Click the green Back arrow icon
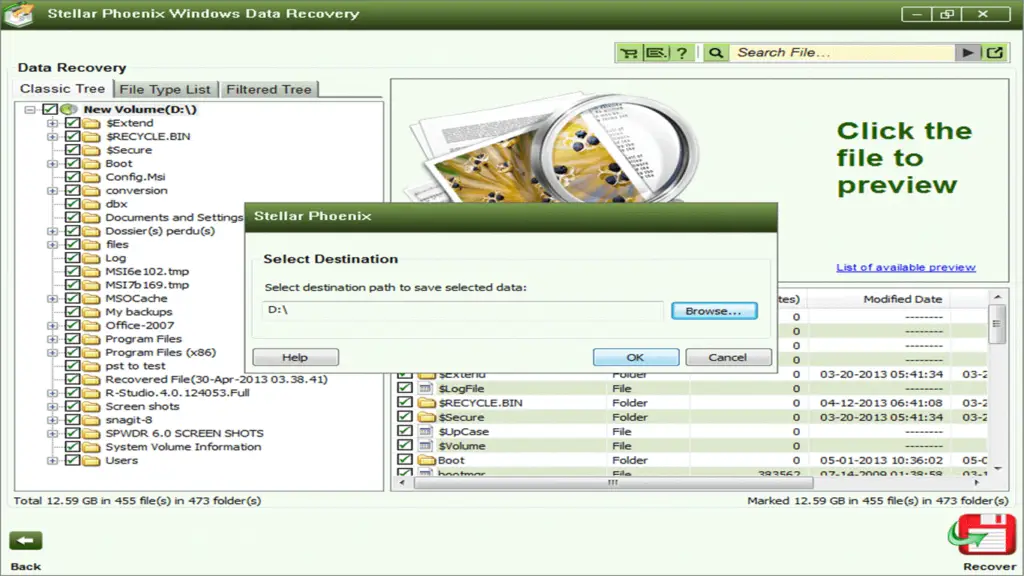This screenshot has height=576, width=1024. point(25,540)
